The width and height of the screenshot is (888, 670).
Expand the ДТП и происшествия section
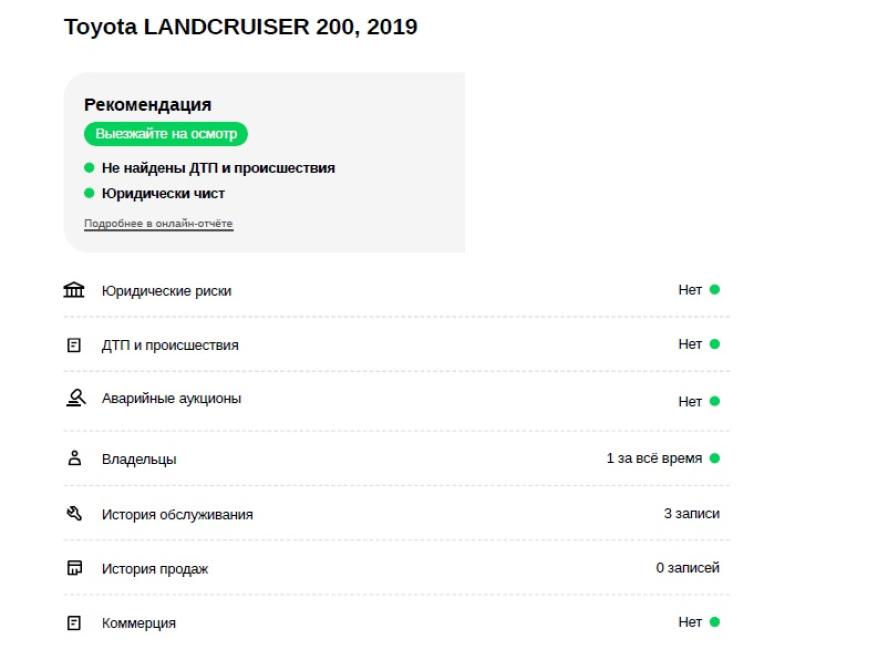point(396,344)
